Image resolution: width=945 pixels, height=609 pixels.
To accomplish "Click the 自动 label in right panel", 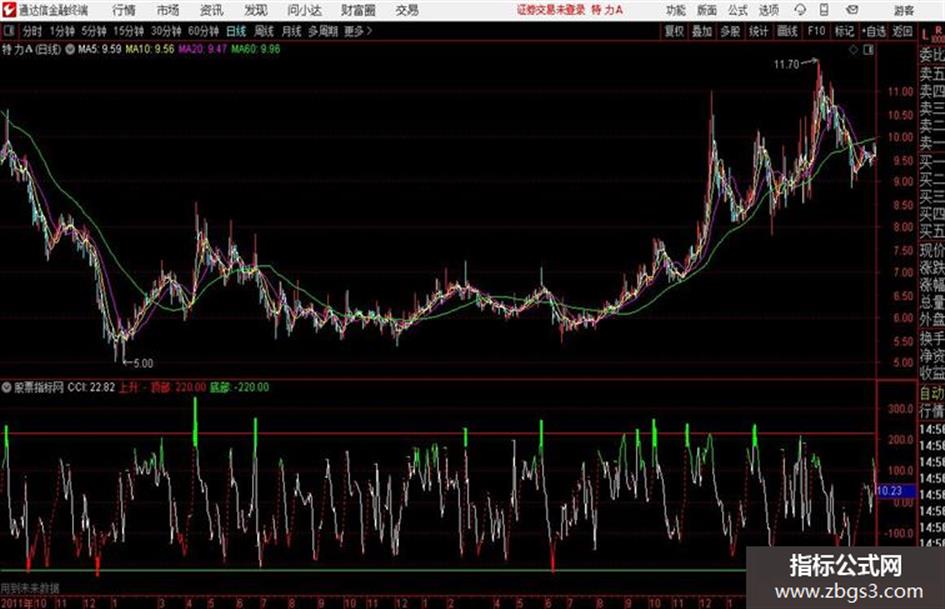I will pyautogui.click(x=932, y=393).
